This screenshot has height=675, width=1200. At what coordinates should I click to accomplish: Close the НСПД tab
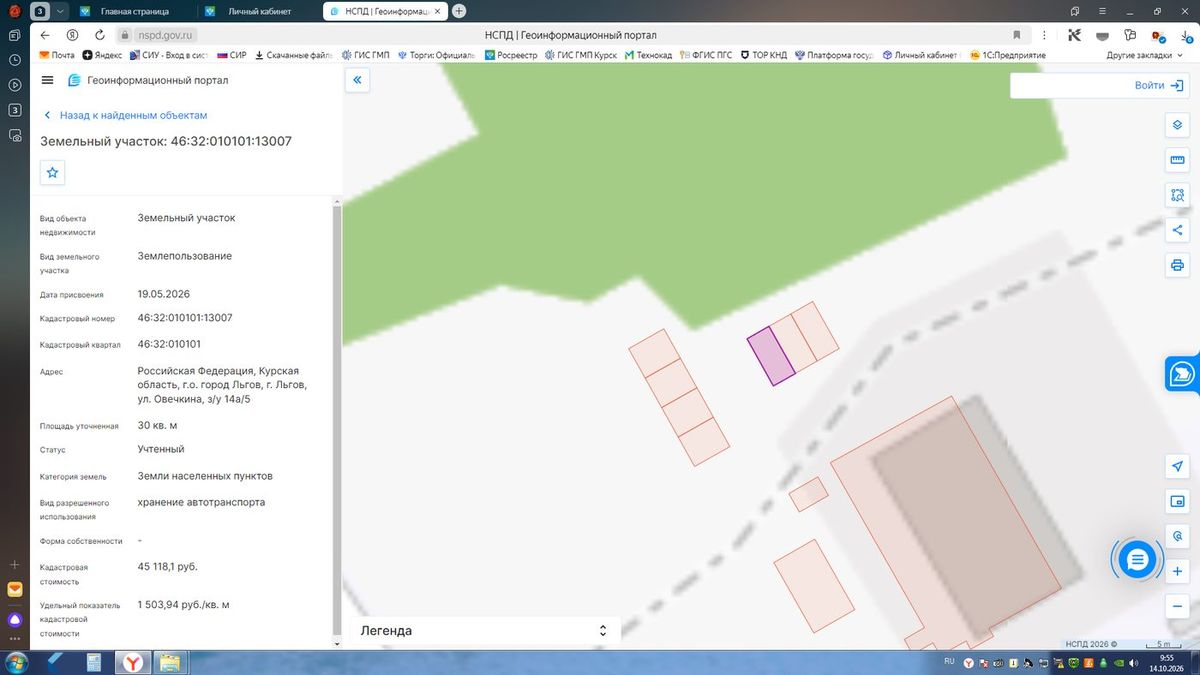[439, 11]
